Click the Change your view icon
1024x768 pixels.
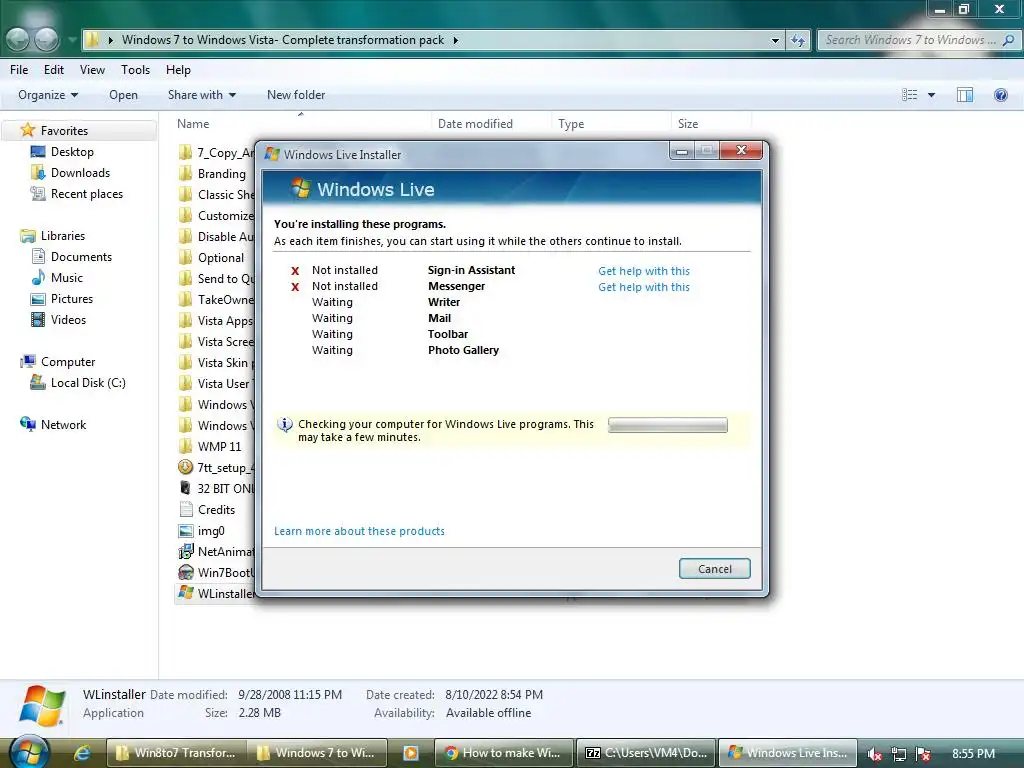coord(910,95)
